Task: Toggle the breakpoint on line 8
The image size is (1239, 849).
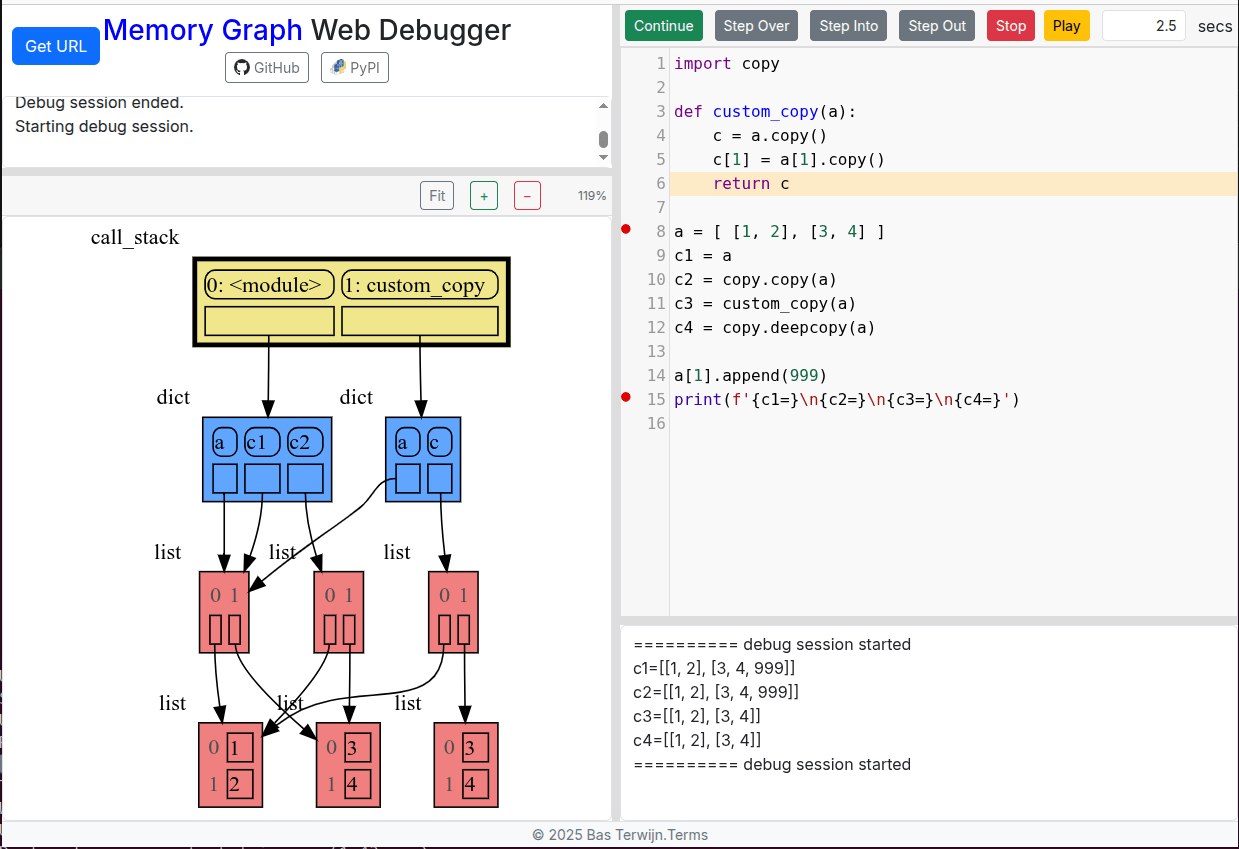Action: pyautogui.click(x=626, y=229)
